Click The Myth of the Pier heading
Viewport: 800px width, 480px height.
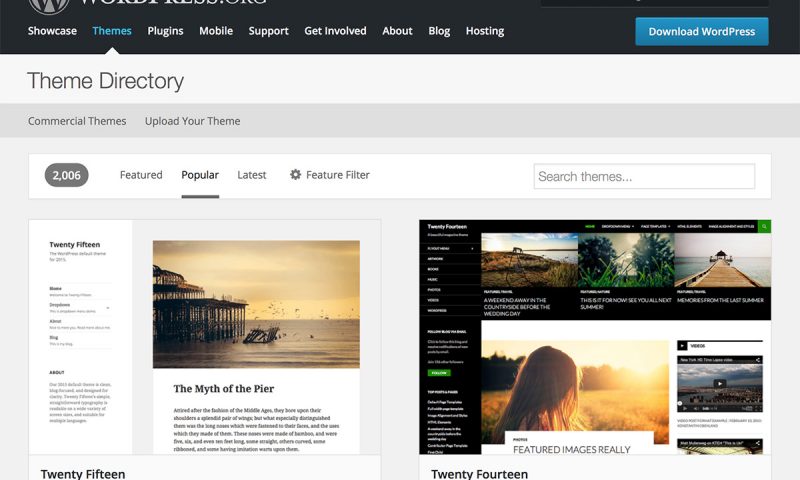[223, 389]
